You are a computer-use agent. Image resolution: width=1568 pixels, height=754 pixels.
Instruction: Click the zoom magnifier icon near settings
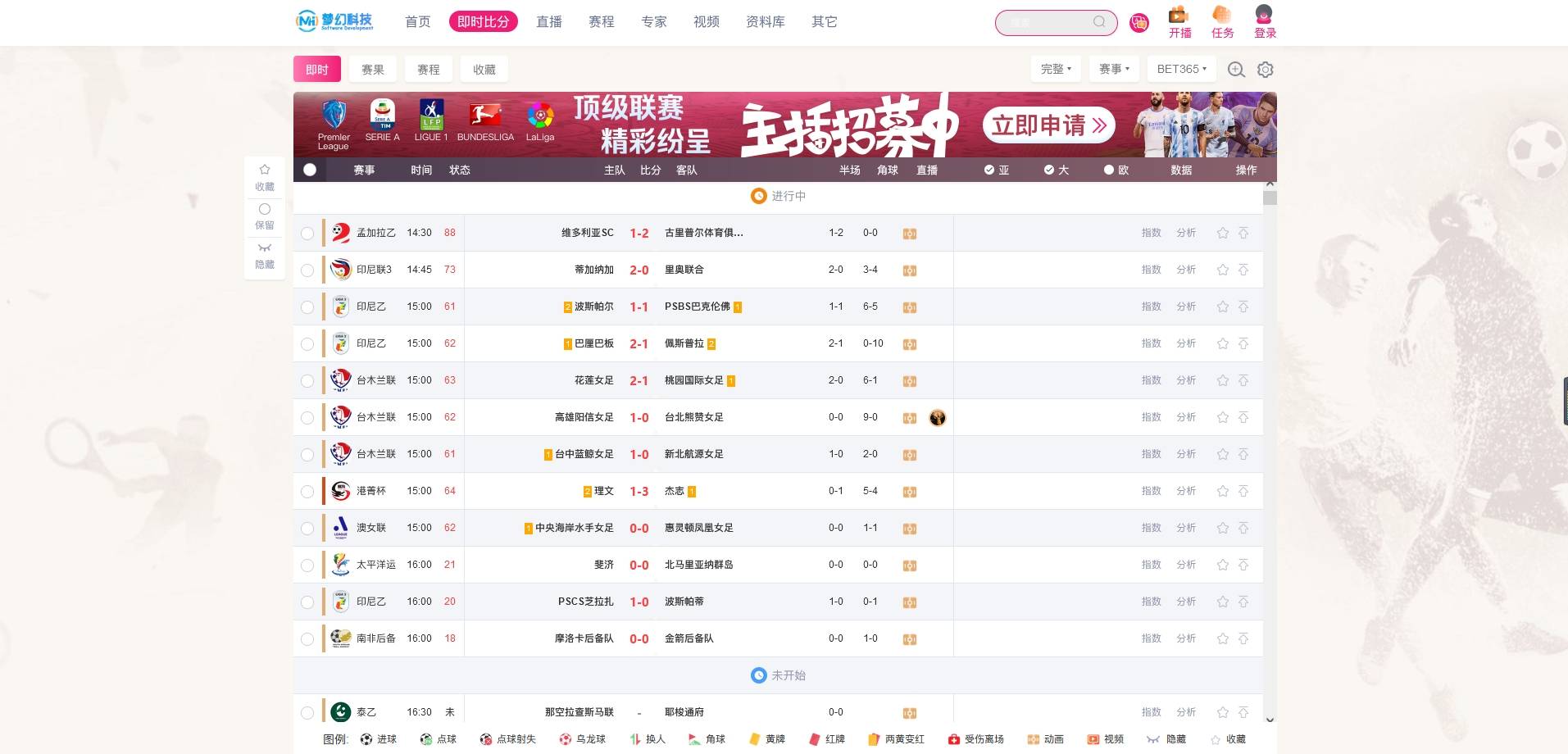coord(1236,69)
